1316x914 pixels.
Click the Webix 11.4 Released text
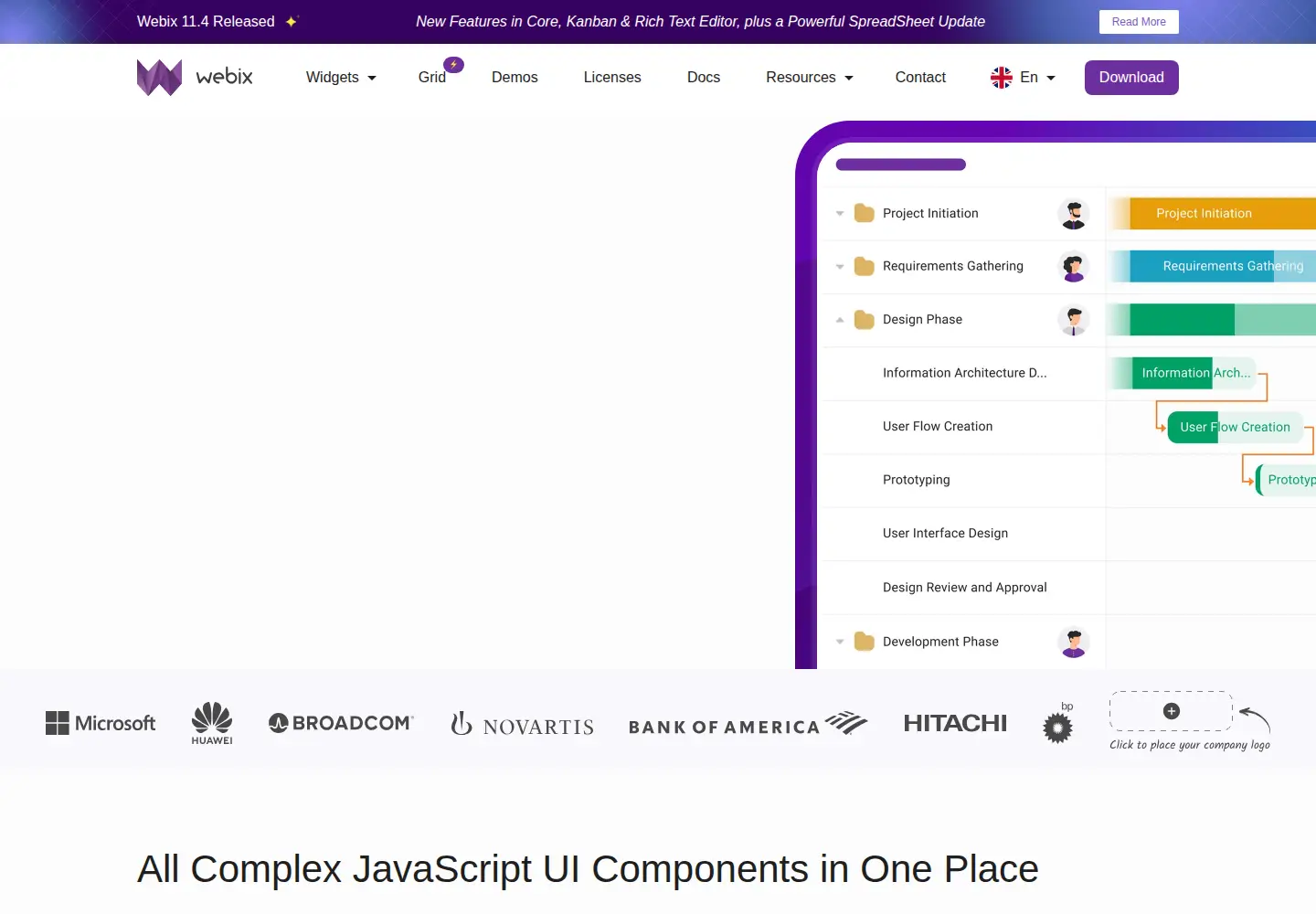coord(206,21)
